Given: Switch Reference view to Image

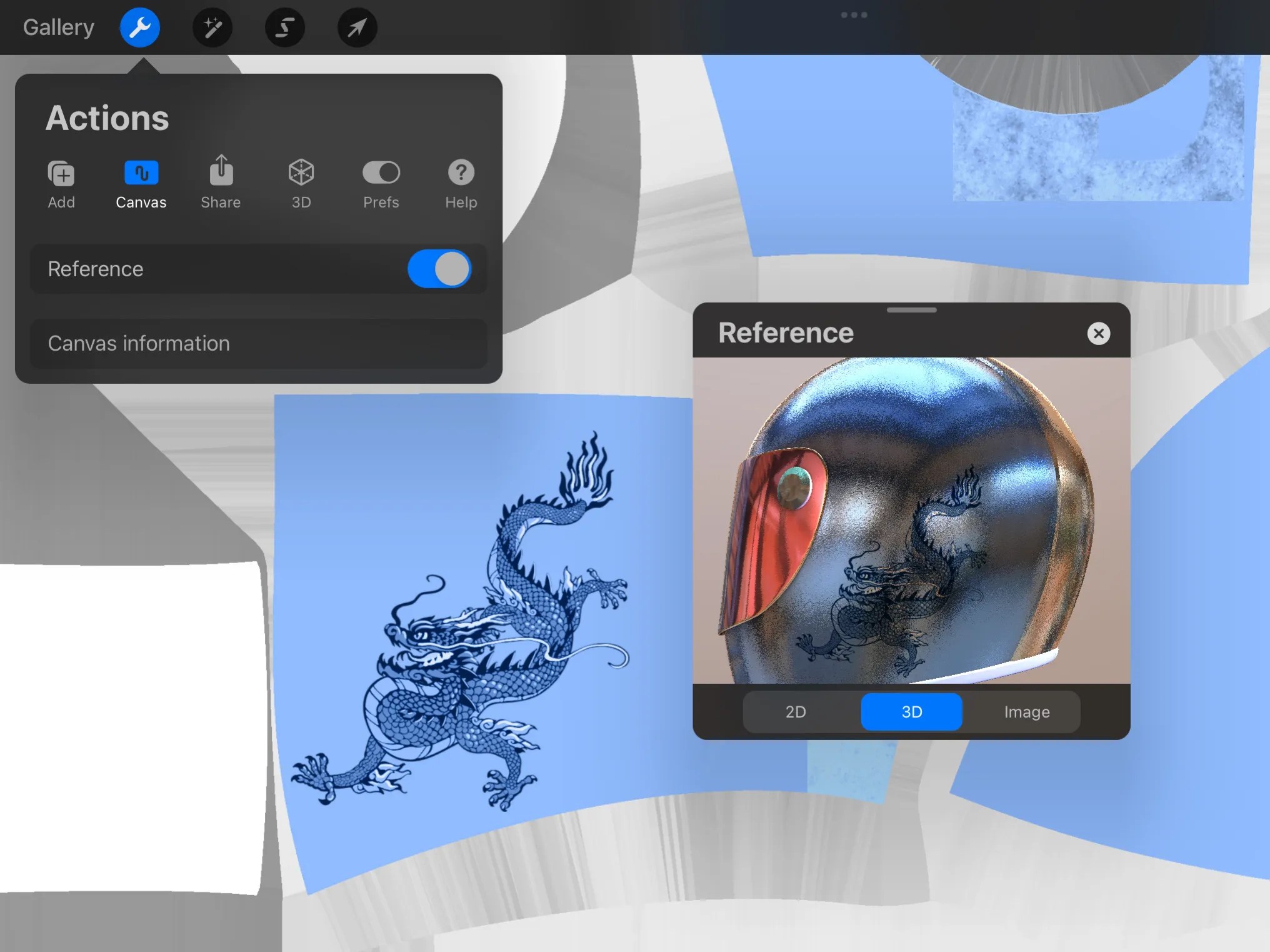Looking at the screenshot, I should pyautogui.click(x=1026, y=712).
